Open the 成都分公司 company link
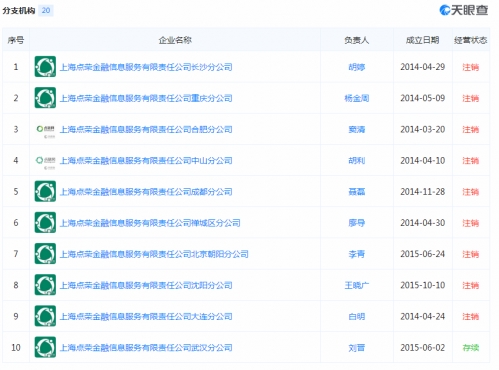Viewport: 499px width, 370px height. coord(146,192)
